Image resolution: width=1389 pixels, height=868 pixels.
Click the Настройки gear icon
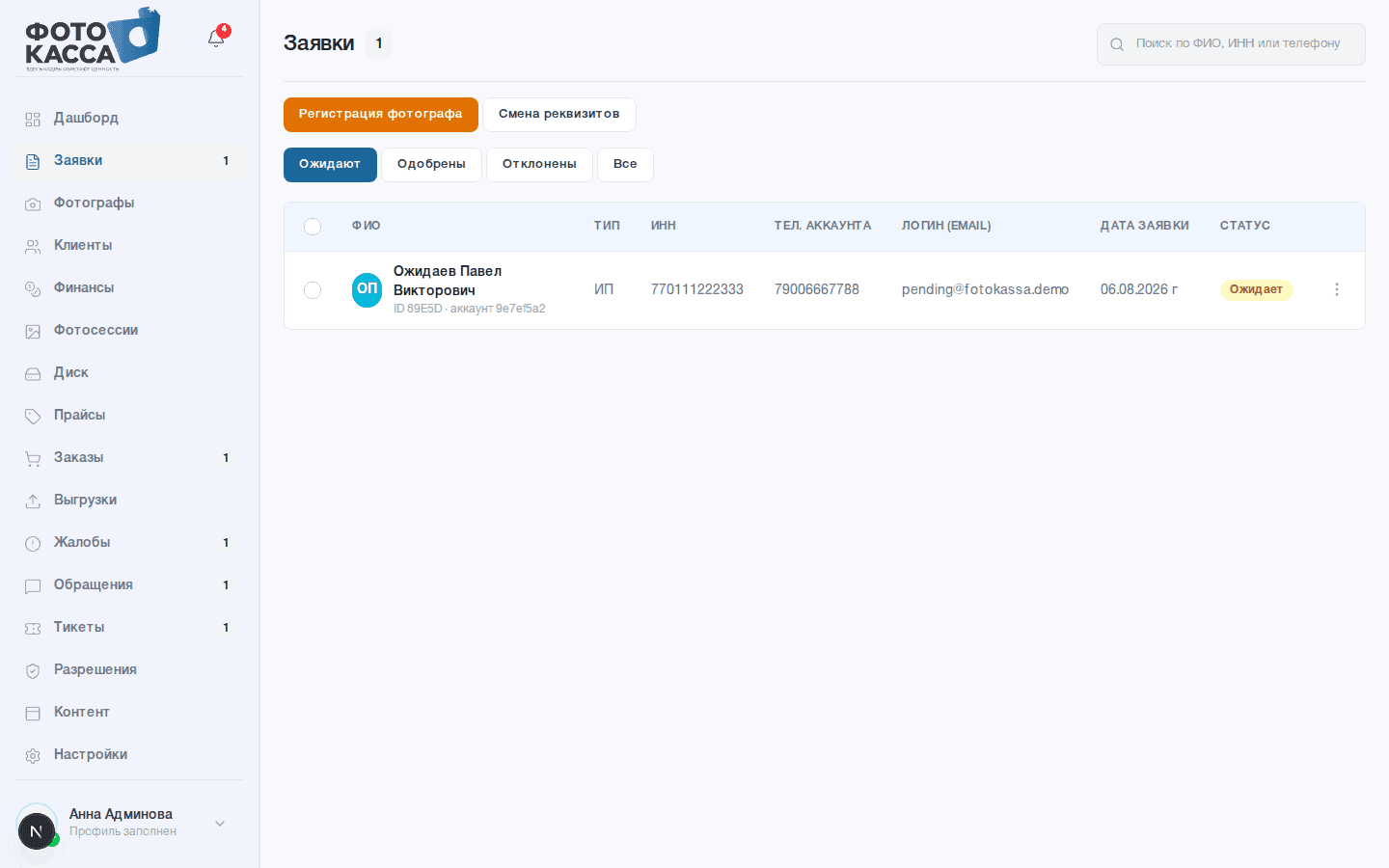tap(33, 755)
